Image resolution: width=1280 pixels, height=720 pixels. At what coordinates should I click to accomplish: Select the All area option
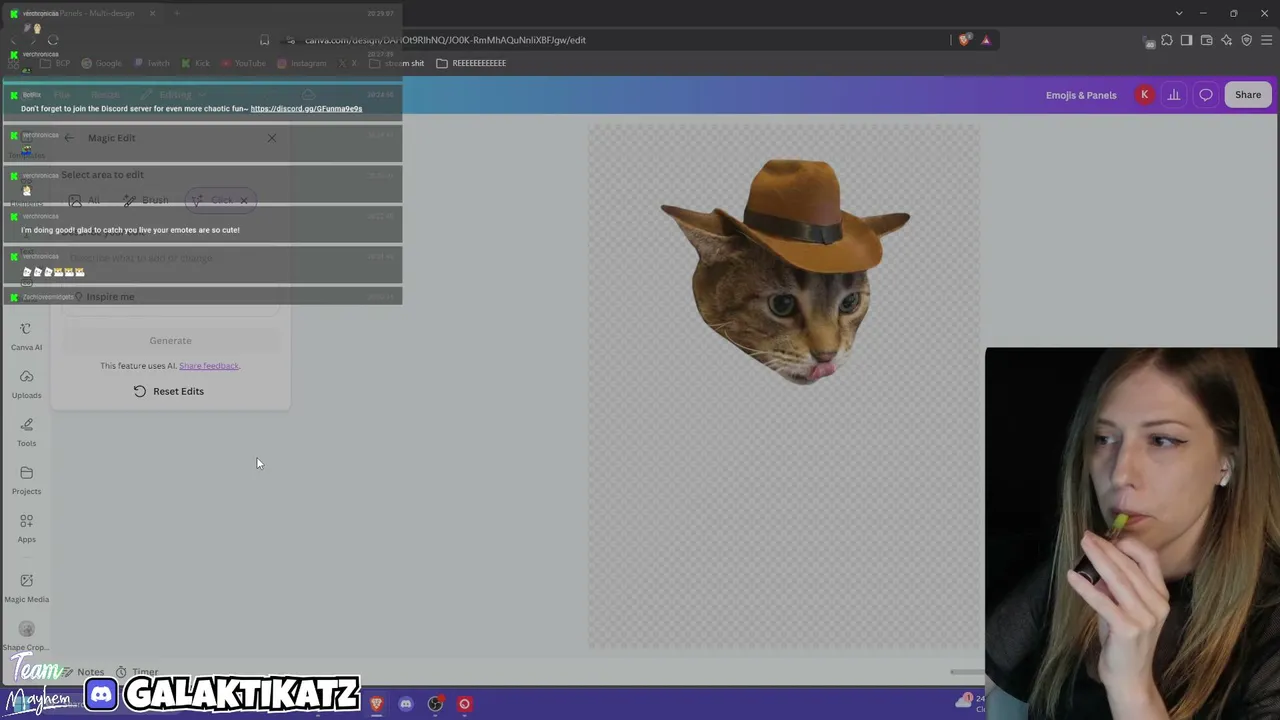click(84, 201)
